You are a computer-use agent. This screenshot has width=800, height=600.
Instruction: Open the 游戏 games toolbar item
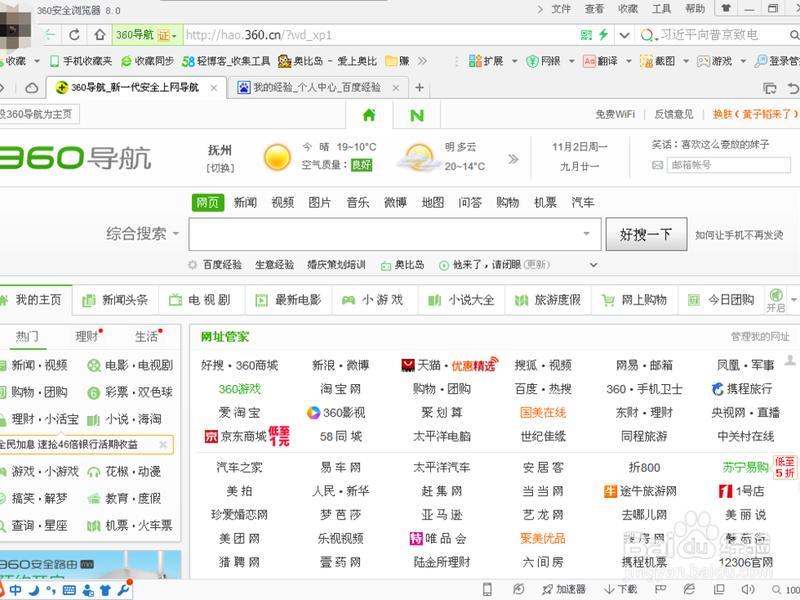pyautogui.click(x=715, y=61)
